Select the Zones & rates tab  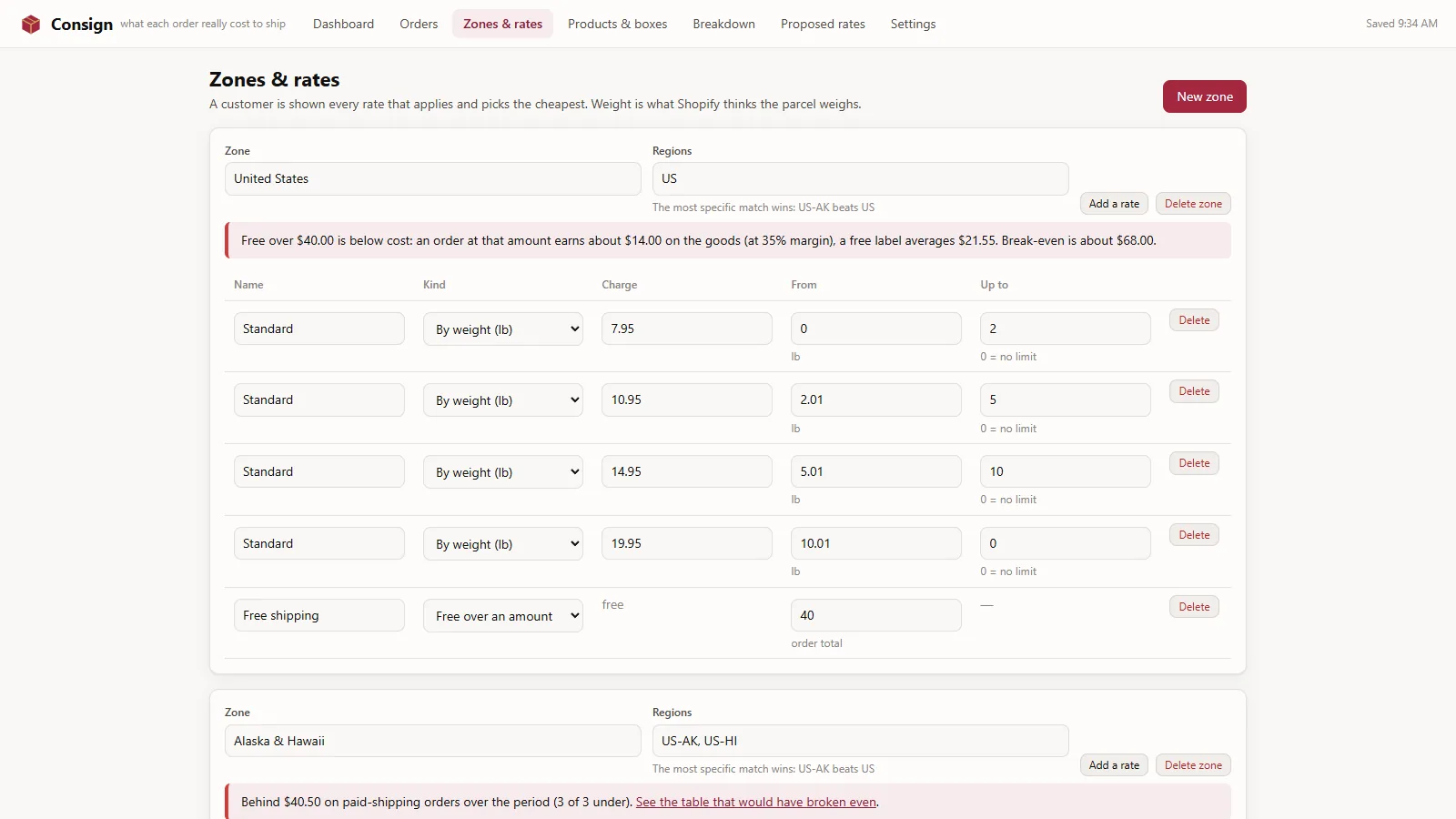502,24
